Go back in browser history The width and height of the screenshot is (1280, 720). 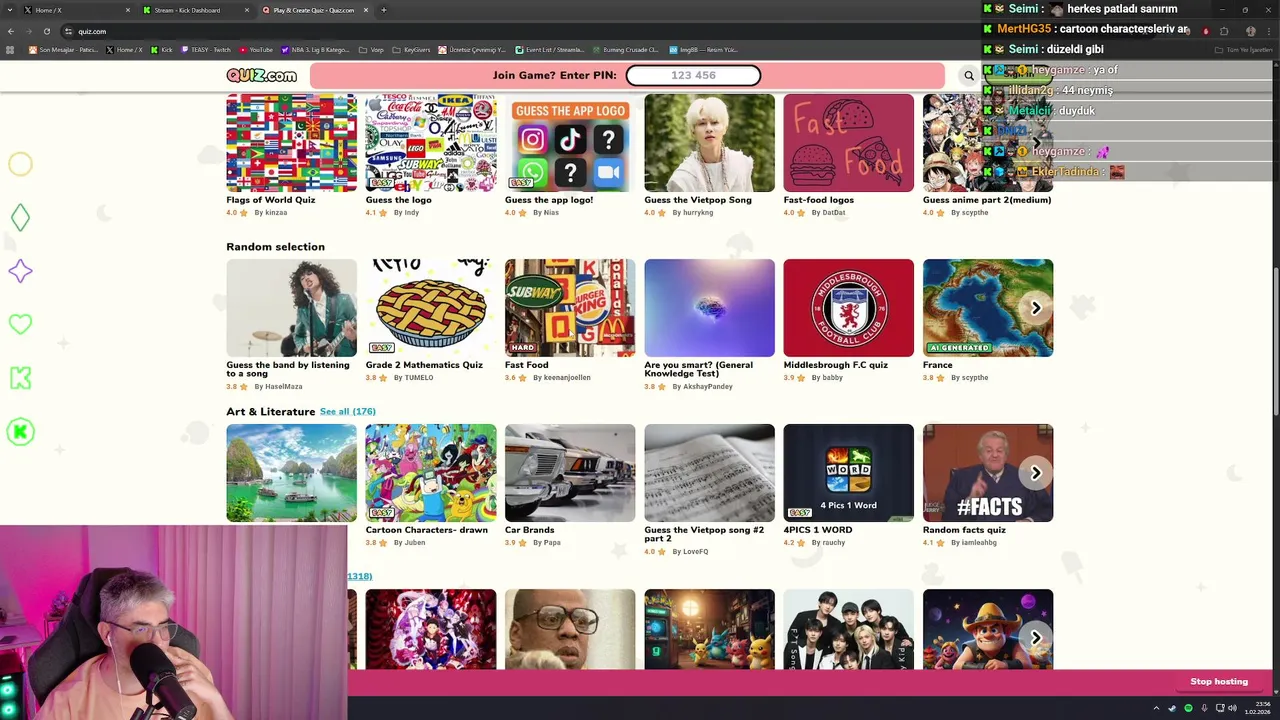point(11,31)
